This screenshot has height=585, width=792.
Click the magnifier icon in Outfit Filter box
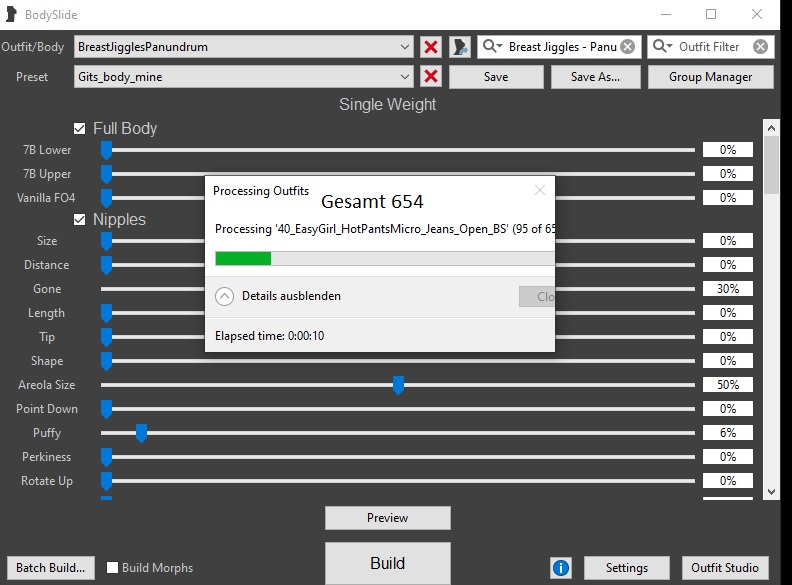(662, 47)
